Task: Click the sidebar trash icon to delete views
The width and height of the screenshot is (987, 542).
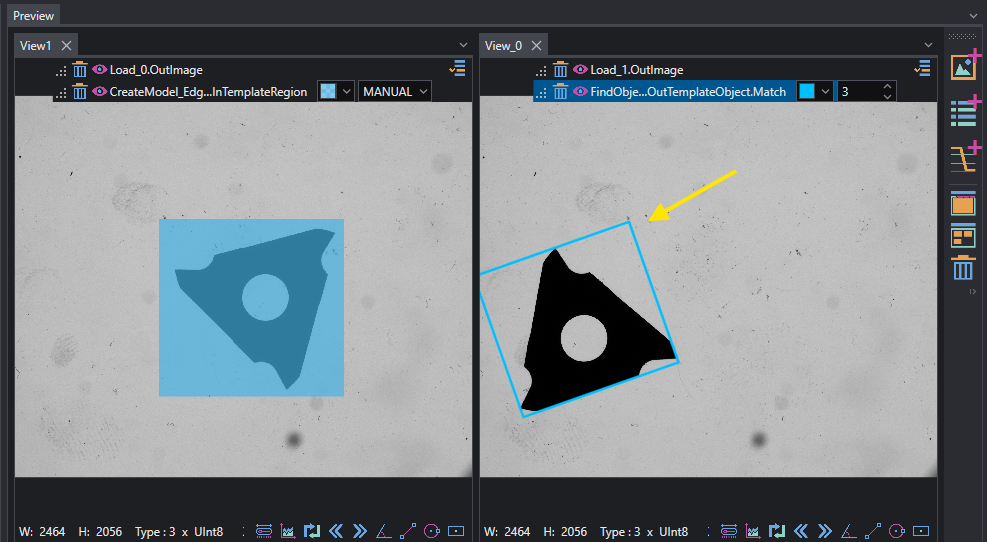Action: (x=963, y=269)
